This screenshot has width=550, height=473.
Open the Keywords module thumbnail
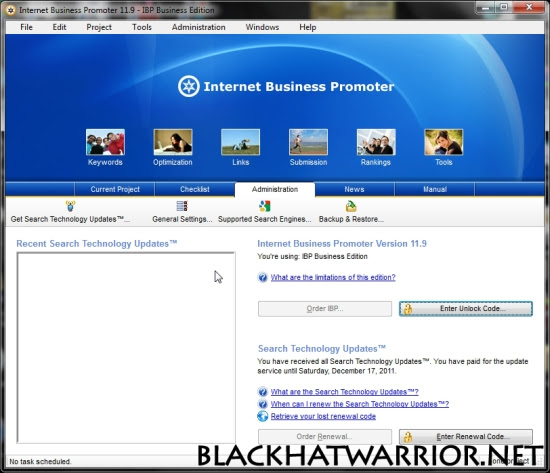coord(105,142)
